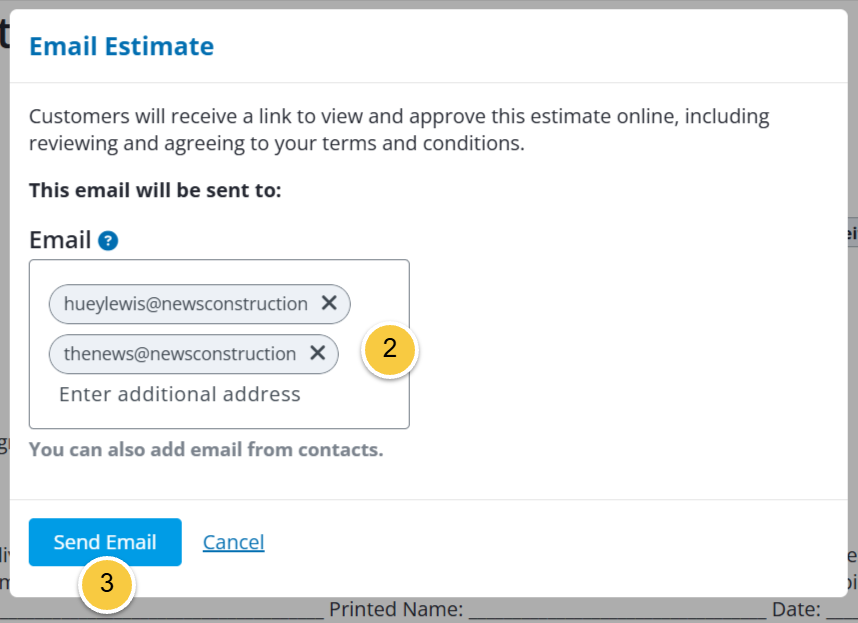Cancel the Email Estimate dialog
Viewport: 858px width, 623px height.
coord(234,542)
